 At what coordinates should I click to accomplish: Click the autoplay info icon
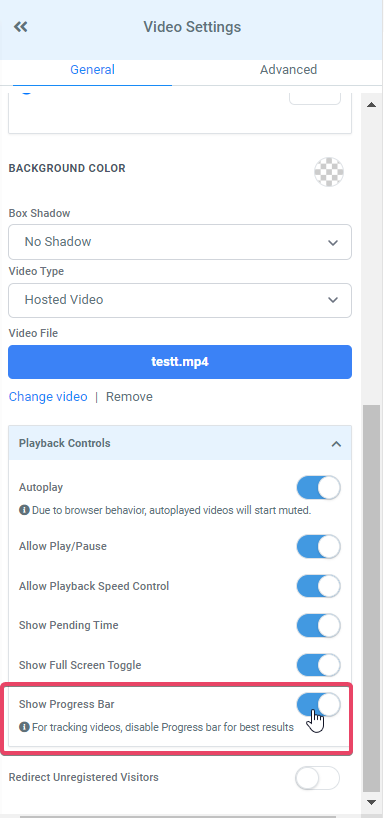24,510
